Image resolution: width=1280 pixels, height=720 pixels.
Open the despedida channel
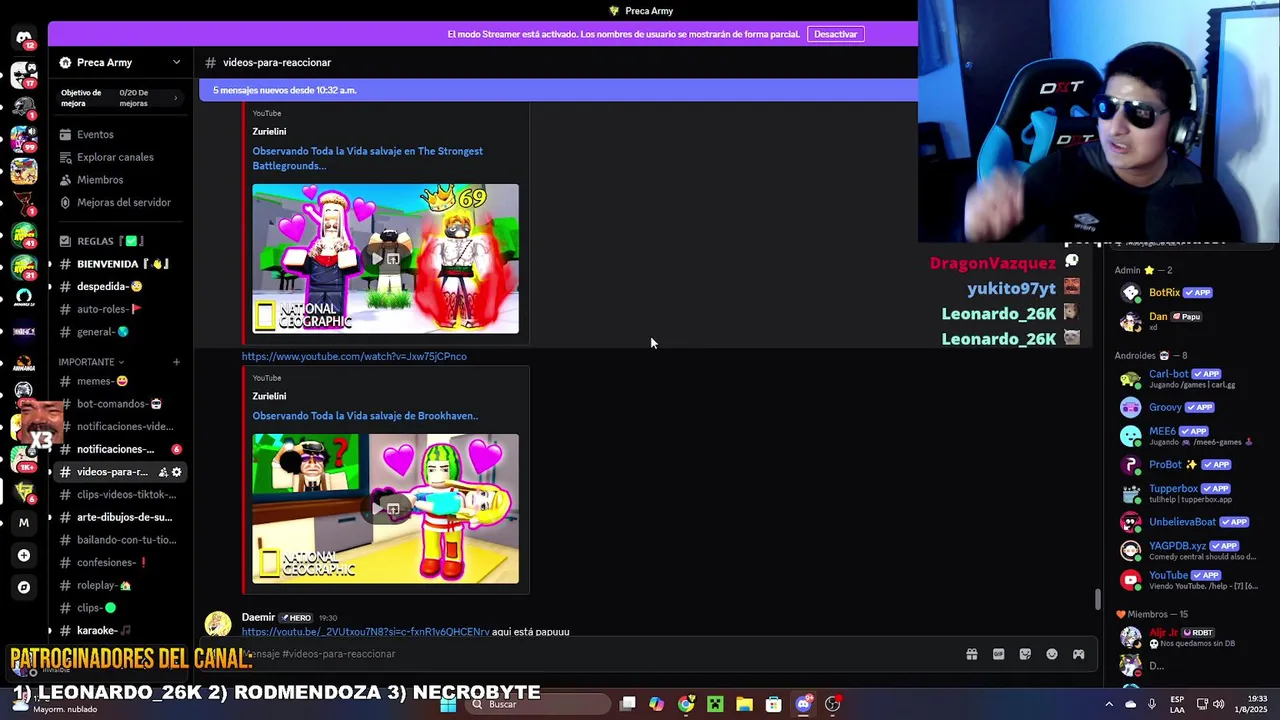(x=109, y=286)
